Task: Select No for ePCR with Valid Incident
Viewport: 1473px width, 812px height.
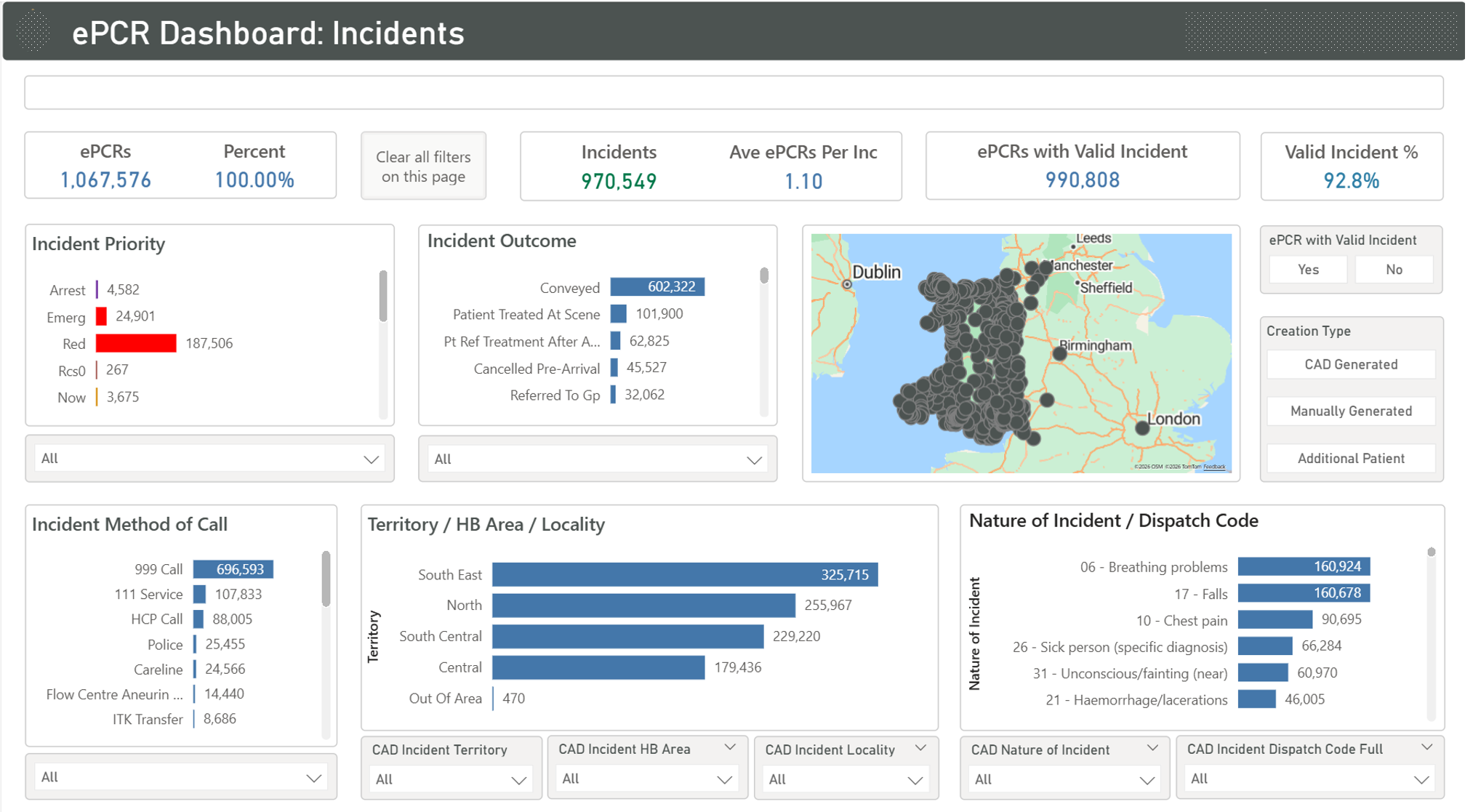Action: pos(1394,268)
